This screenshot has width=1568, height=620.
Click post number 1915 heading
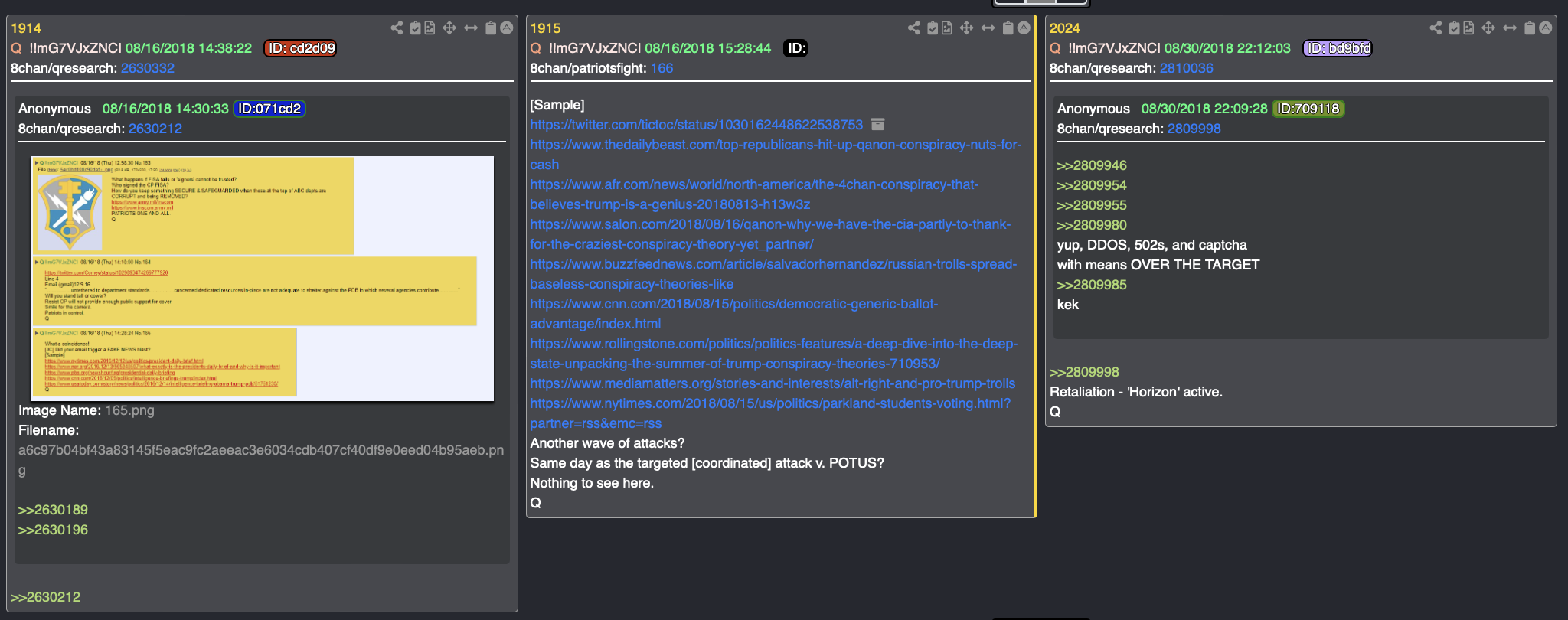point(545,28)
